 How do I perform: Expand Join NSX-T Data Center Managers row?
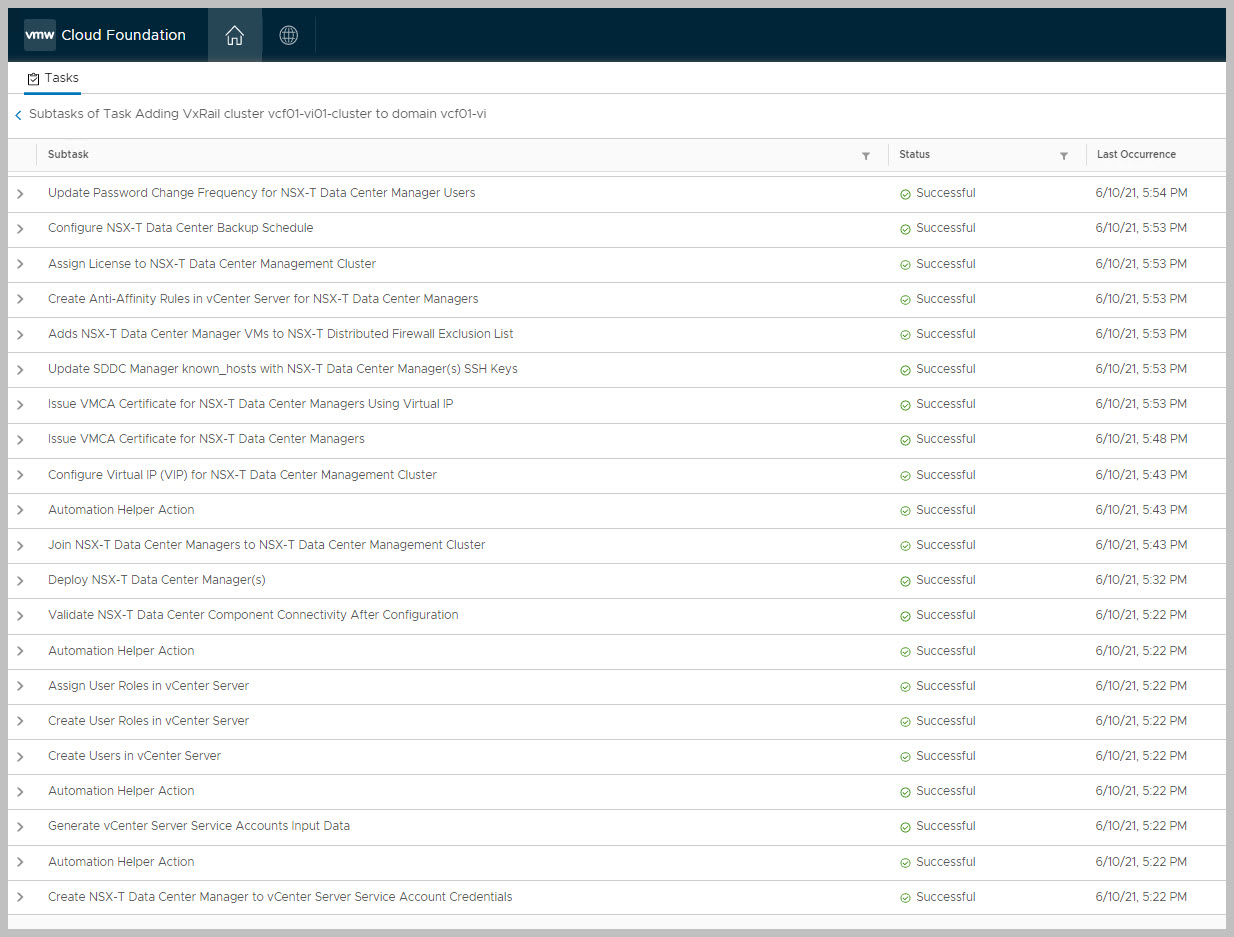coord(20,546)
